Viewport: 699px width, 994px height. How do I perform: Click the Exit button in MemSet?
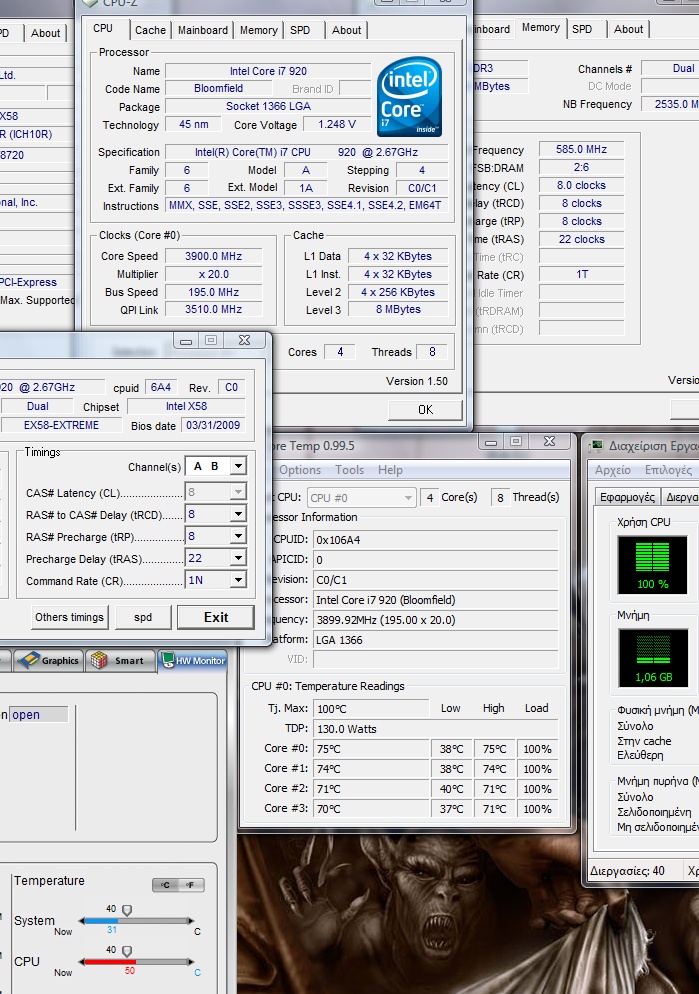coord(215,617)
